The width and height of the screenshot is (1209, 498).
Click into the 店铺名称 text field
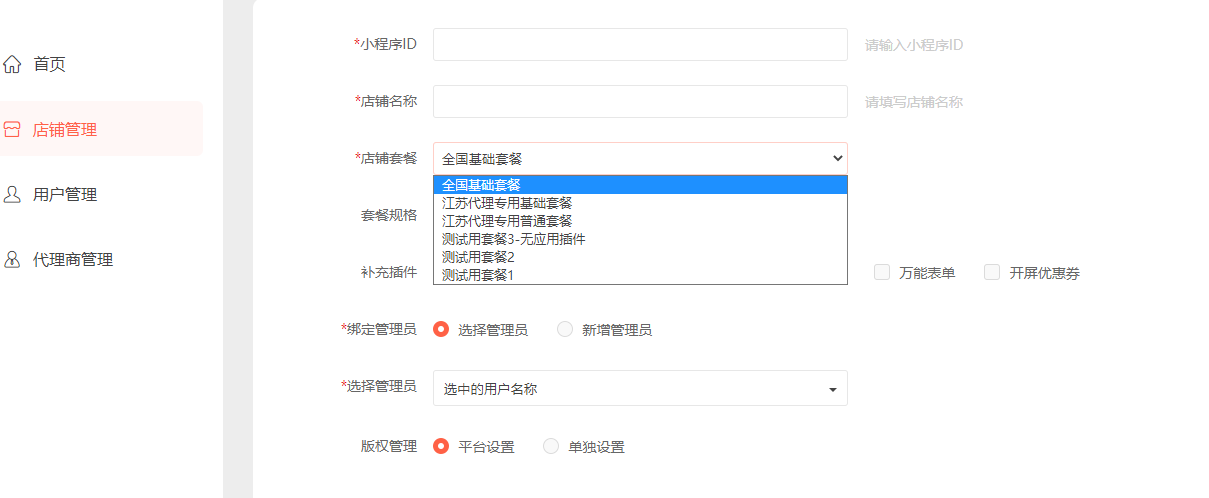pos(640,101)
